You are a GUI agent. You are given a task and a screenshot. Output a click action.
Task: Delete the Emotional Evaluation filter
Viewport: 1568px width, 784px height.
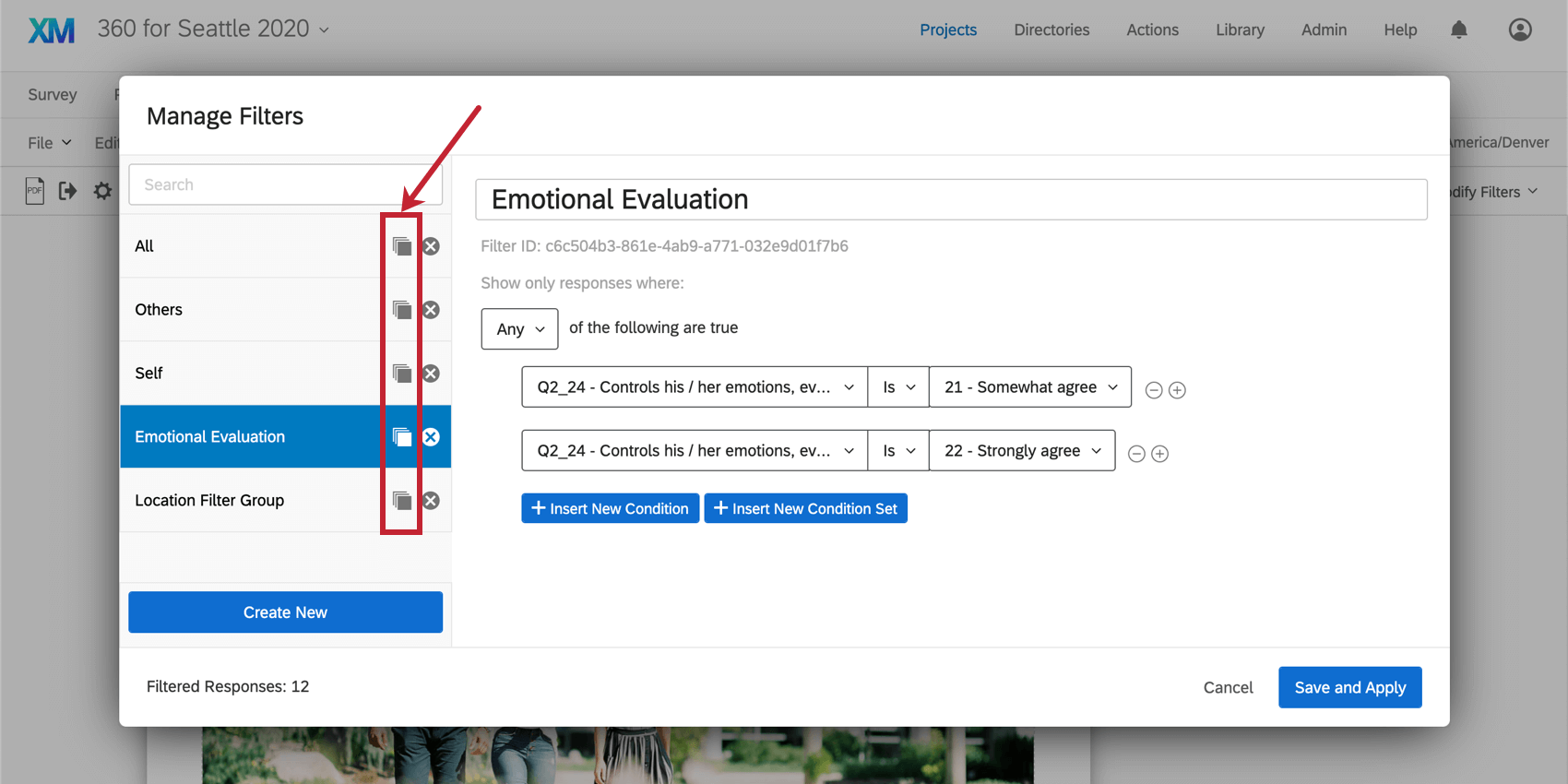click(431, 437)
